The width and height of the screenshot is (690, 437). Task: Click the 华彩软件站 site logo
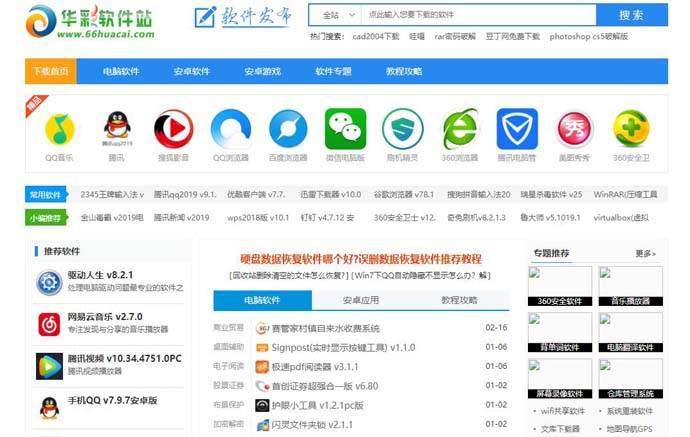(x=90, y=21)
